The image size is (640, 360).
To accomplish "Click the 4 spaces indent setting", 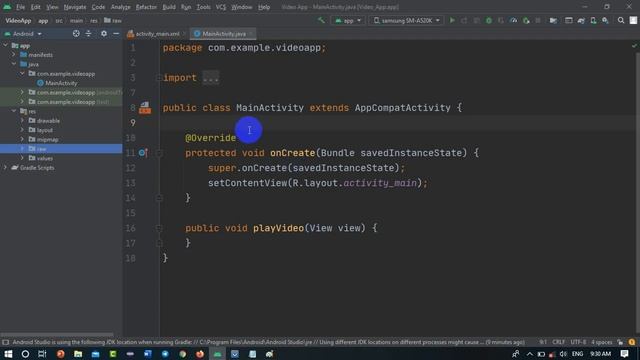I will click(602, 342).
